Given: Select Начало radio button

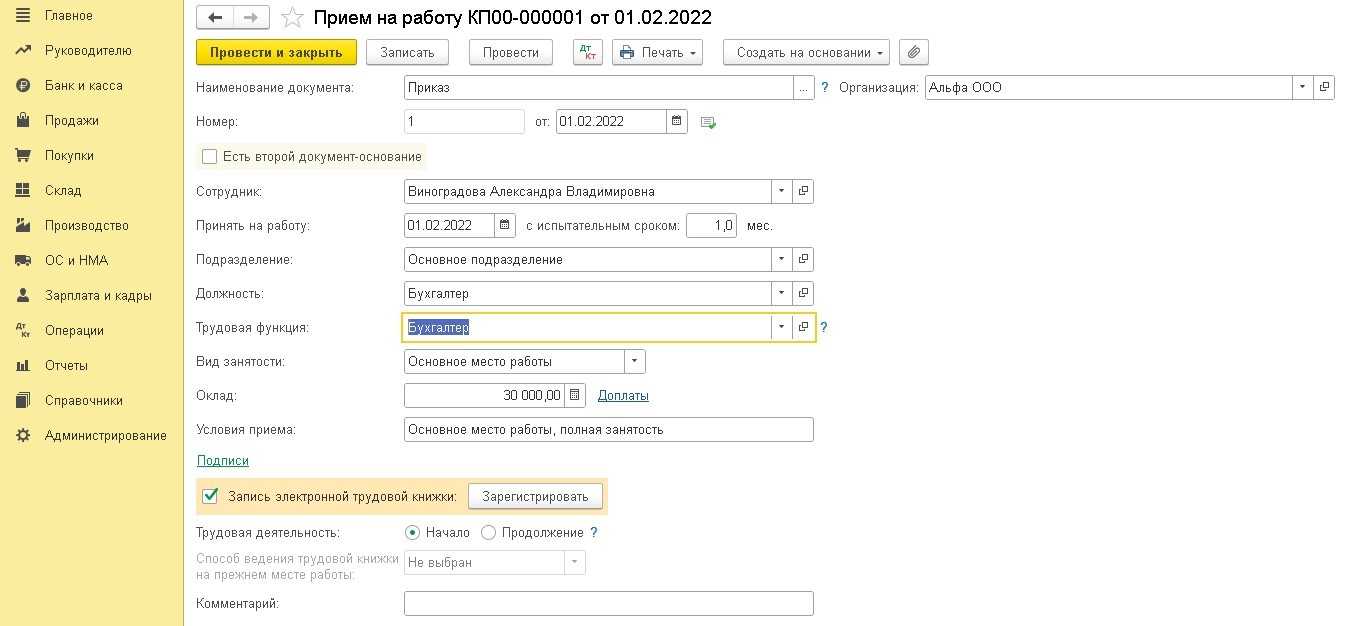Looking at the screenshot, I should tap(413, 533).
